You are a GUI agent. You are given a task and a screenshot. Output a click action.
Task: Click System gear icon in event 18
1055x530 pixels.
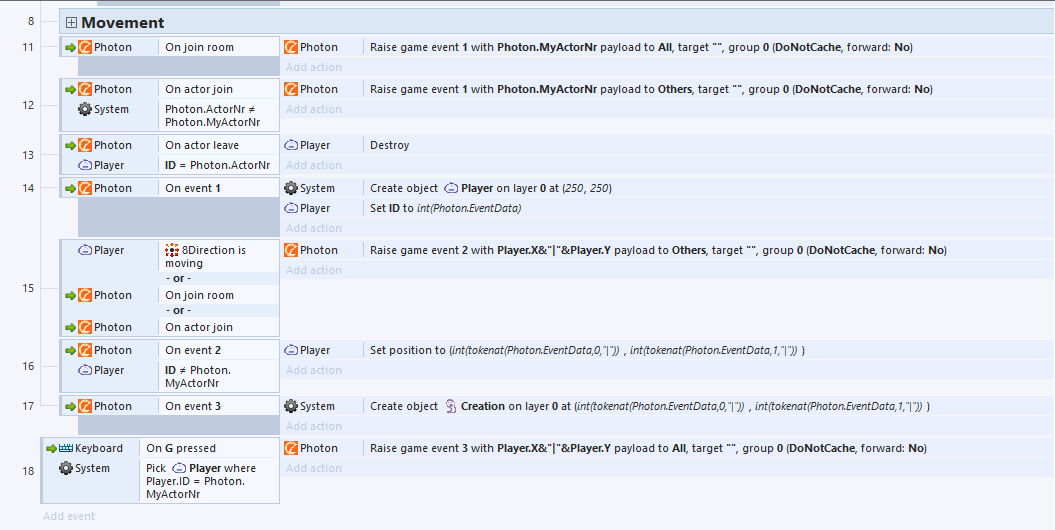click(65, 468)
